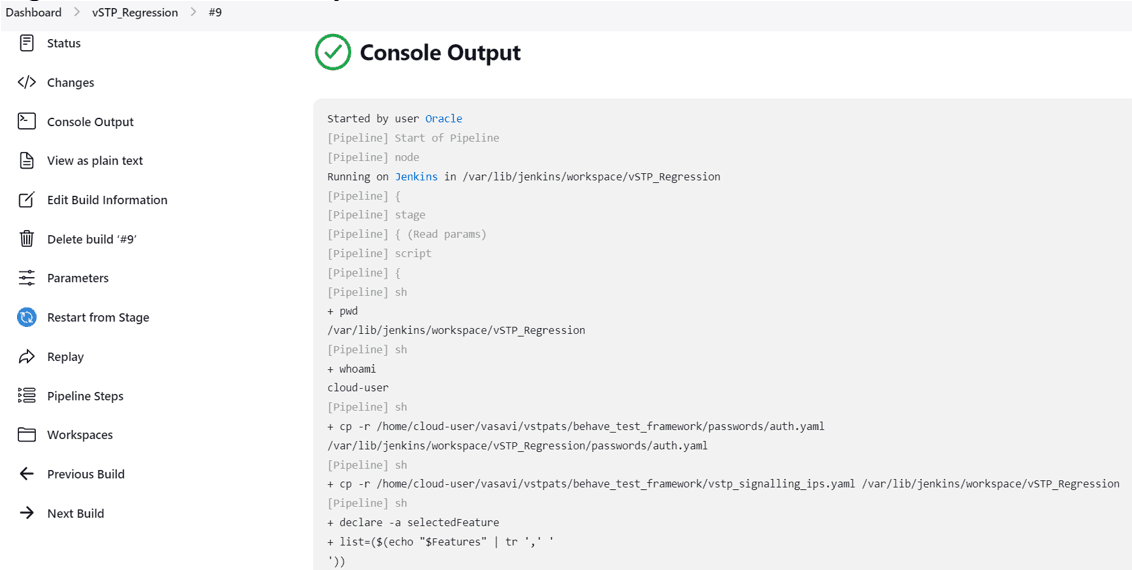Choose View as plain text

(x=95, y=160)
